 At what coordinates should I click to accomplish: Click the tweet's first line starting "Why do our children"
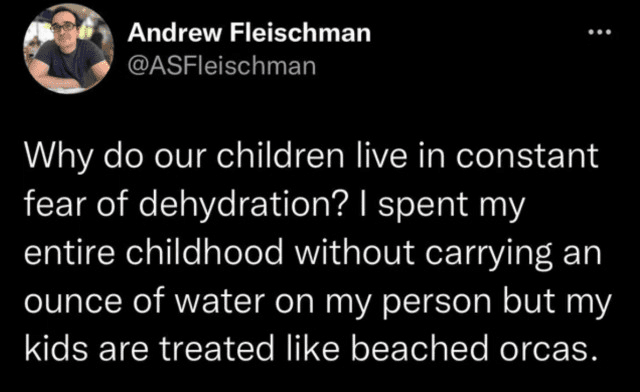click(x=311, y=157)
